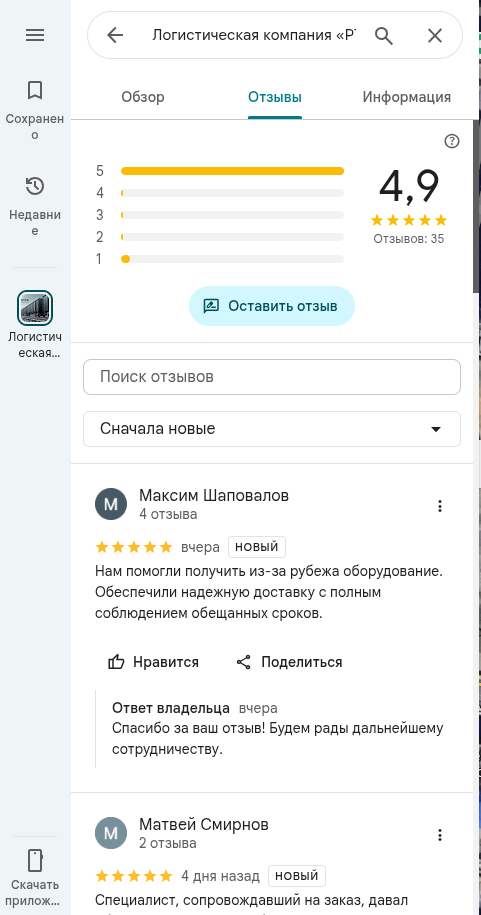Open more options for Максим Шаповалов review
Viewport: 481px width, 915px height.
(440, 506)
